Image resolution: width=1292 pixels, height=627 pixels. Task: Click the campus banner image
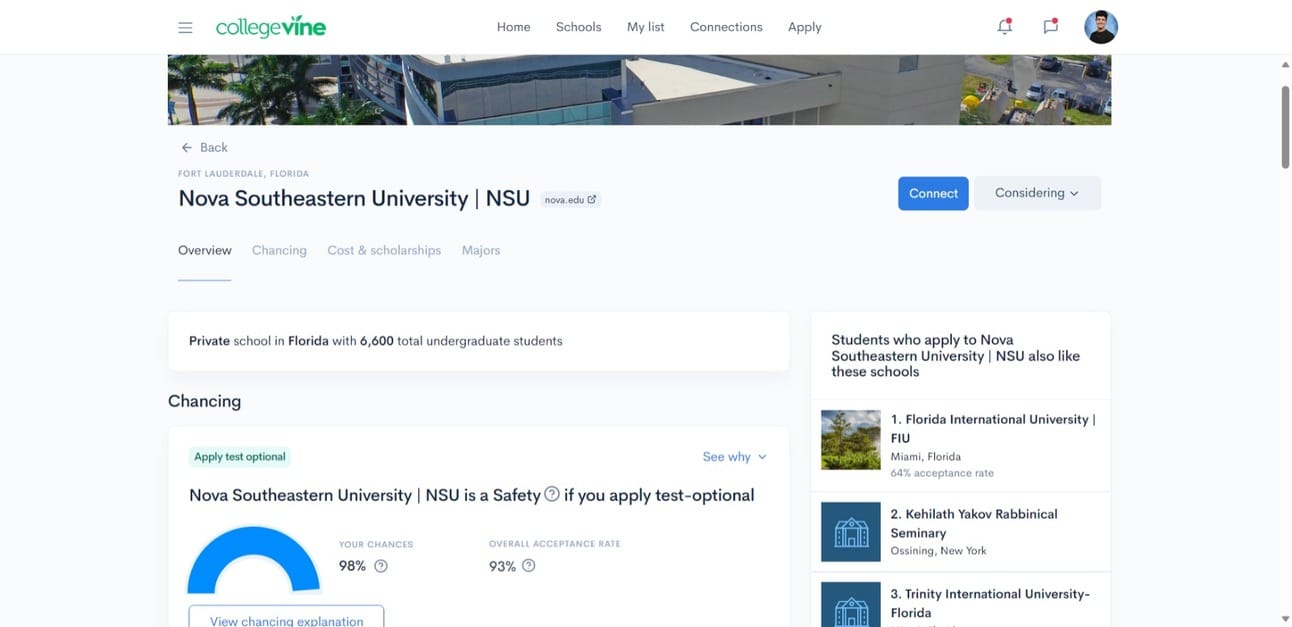pyautogui.click(x=639, y=90)
